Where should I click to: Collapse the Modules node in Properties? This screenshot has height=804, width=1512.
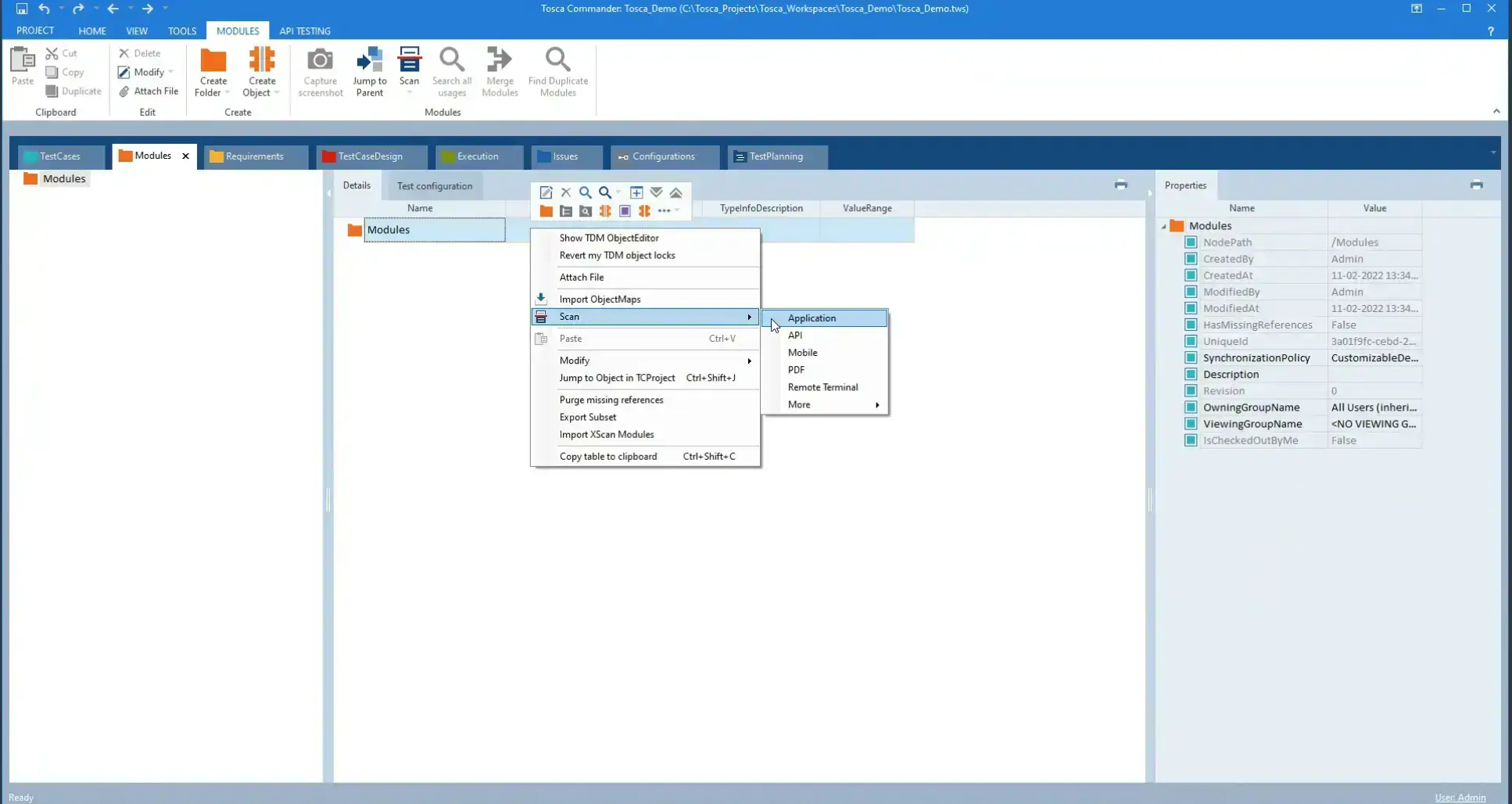tap(1163, 226)
